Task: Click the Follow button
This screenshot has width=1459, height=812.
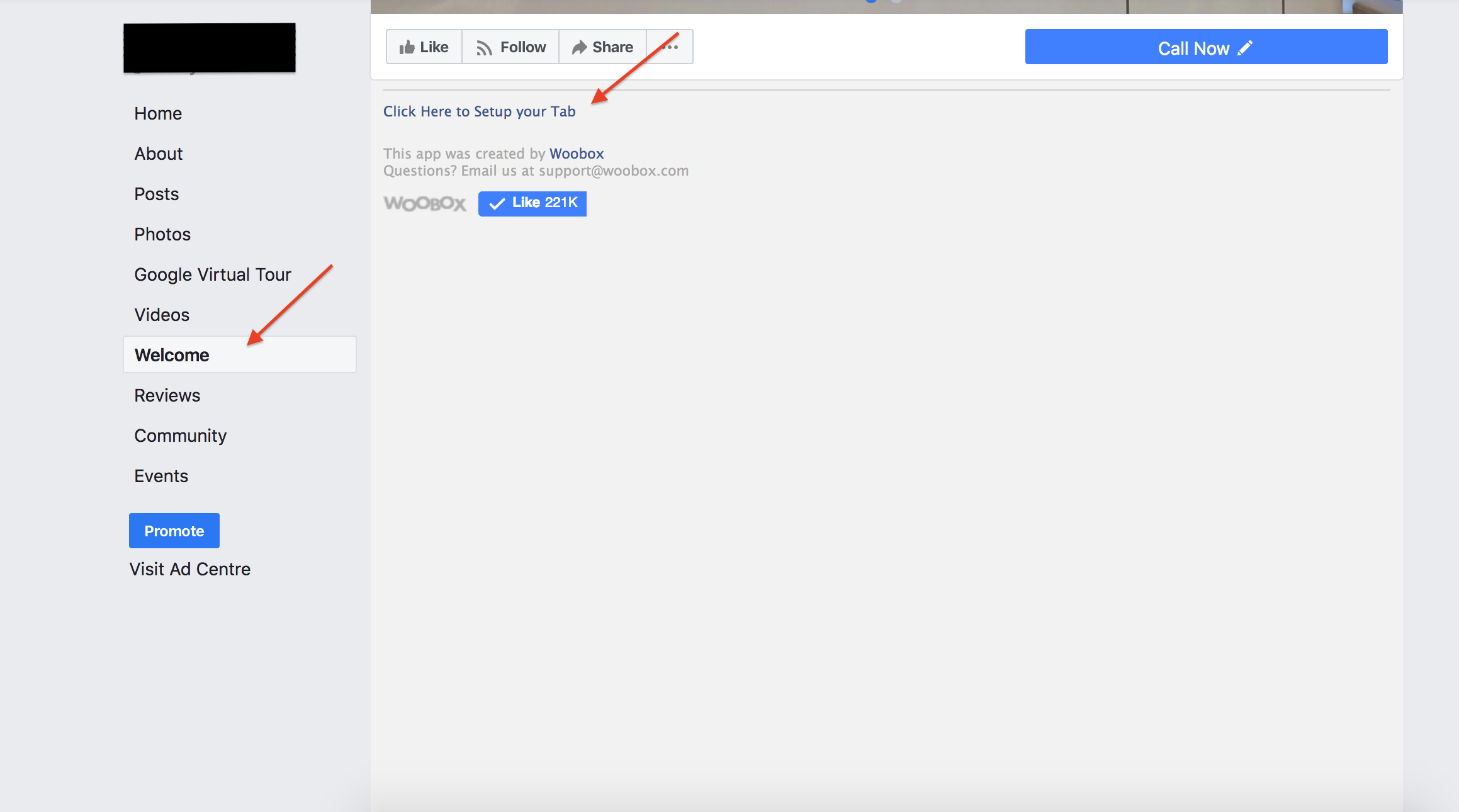Action: 510,47
